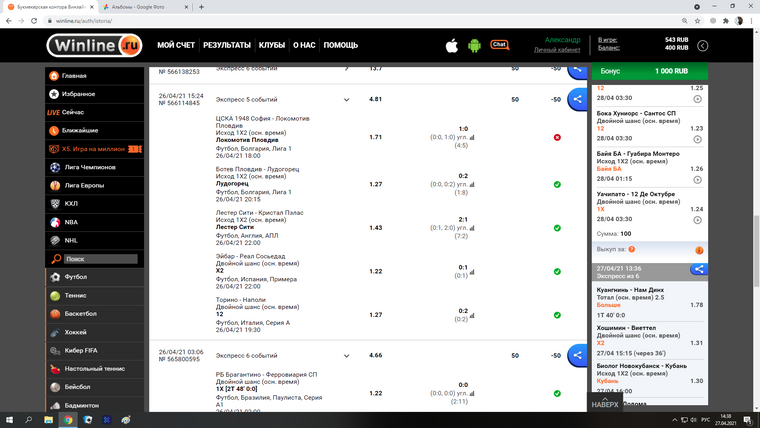Open Ближайшие in sidebar
The image size is (760, 428).
point(95,130)
